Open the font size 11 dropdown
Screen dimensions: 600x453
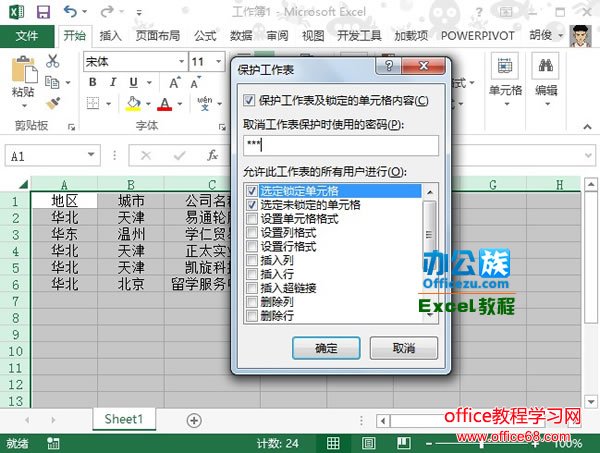(x=218, y=61)
